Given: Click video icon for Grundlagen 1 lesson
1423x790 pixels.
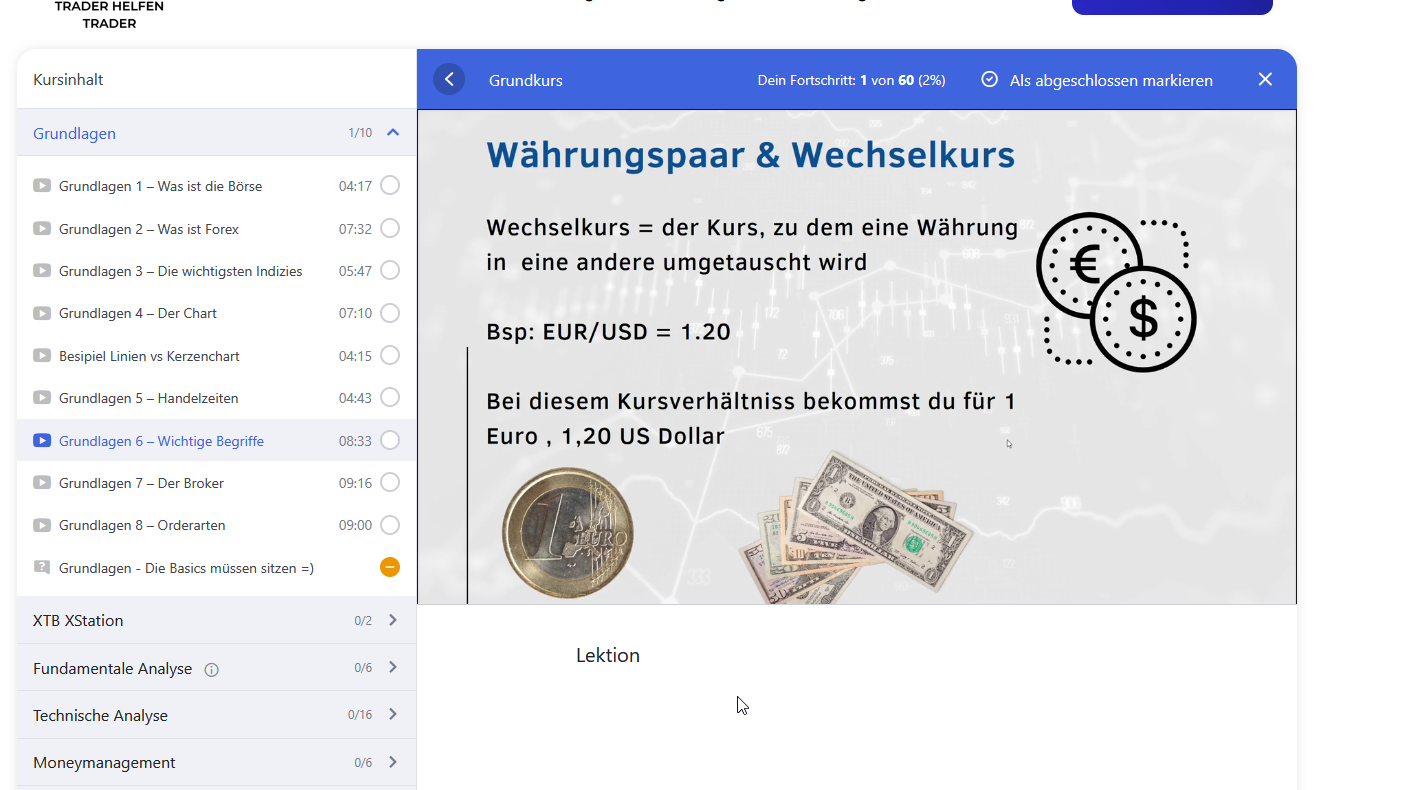Looking at the screenshot, I should (x=42, y=186).
